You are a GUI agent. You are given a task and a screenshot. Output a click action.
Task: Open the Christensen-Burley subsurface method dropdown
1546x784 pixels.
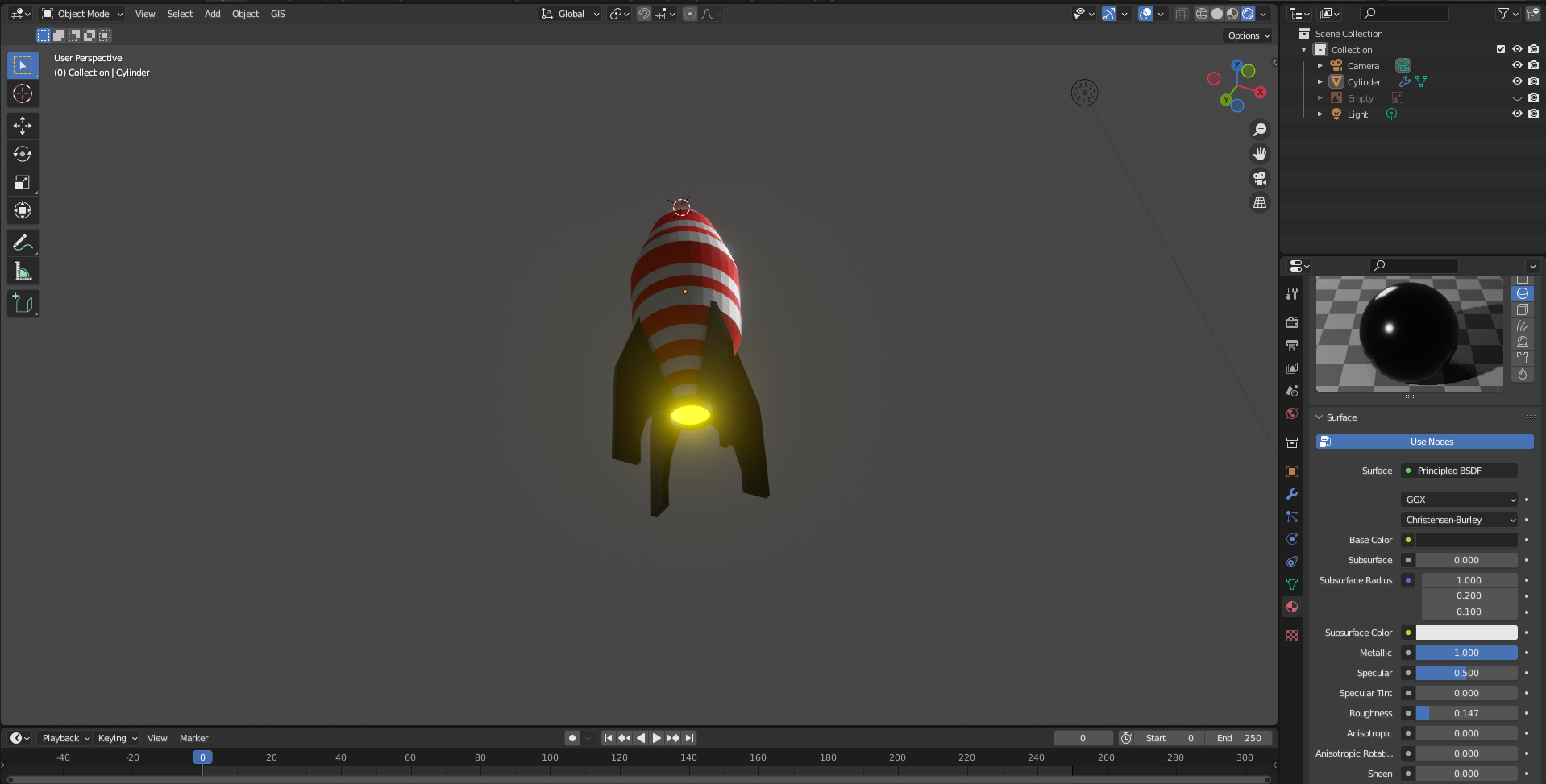[x=1460, y=520]
